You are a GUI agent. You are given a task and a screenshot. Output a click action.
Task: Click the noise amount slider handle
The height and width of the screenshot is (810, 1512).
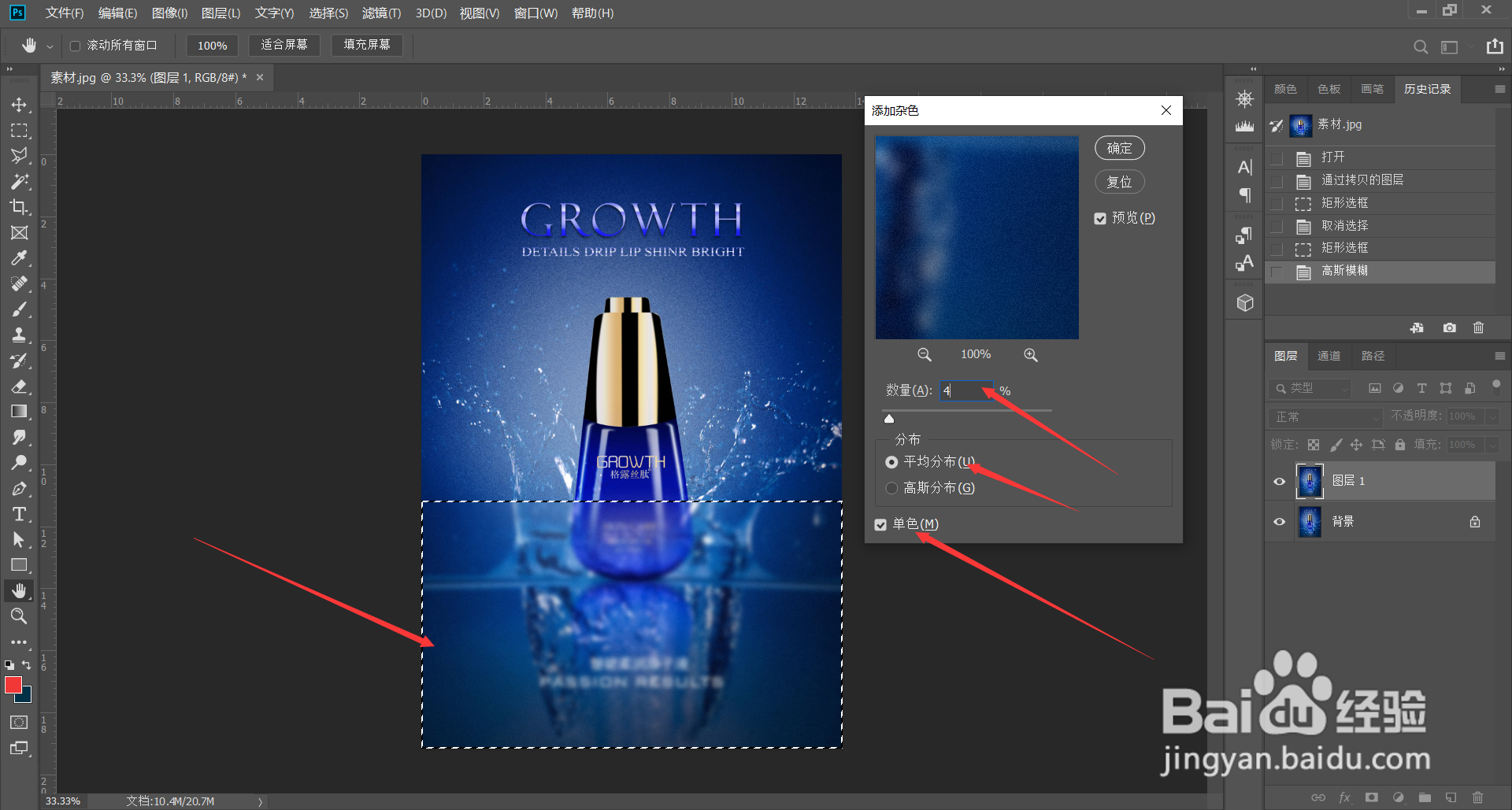[x=889, y=419]
